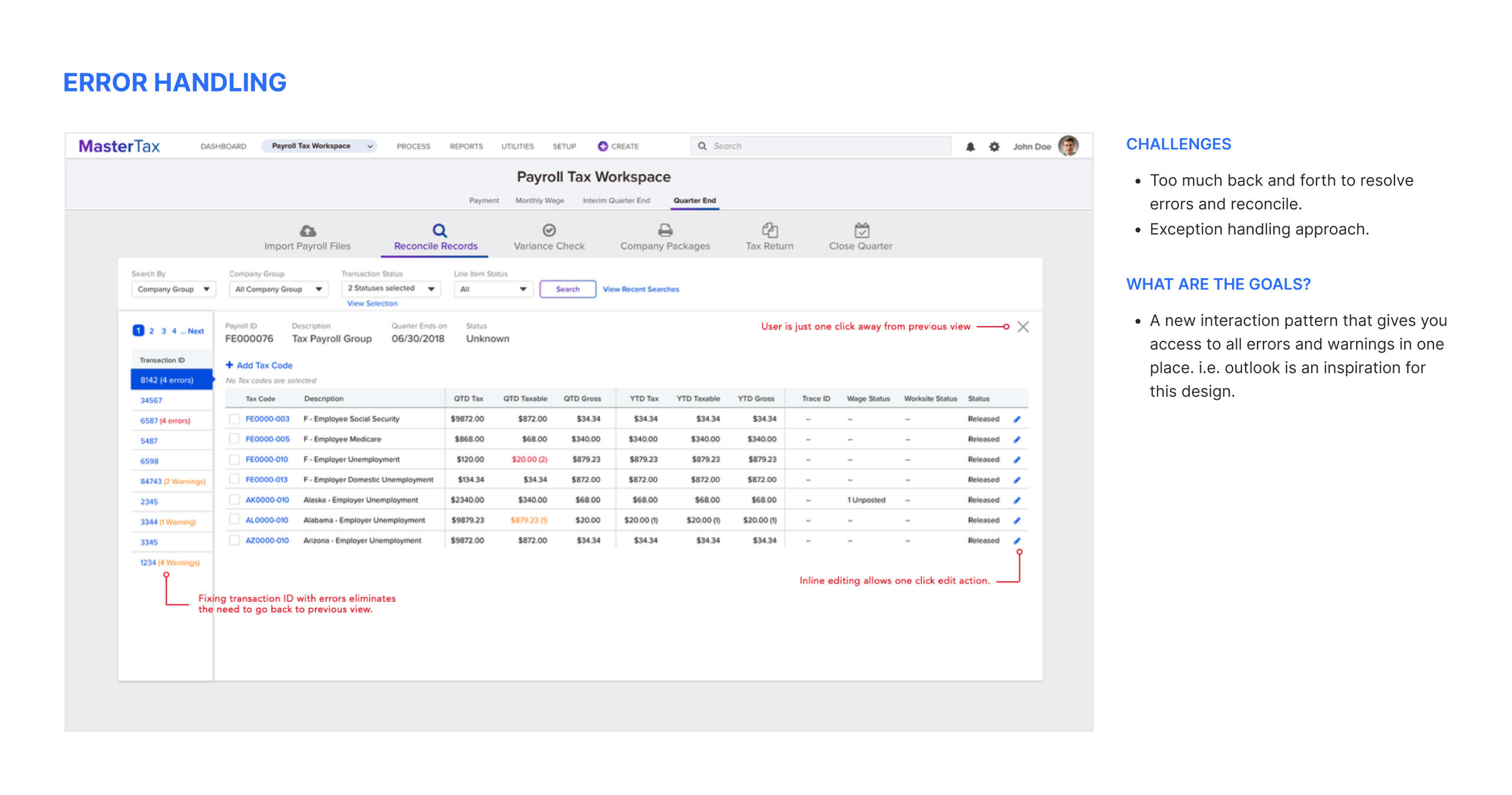The width and height of the screenshot is (1512, 795).
Task: Open the REPORTS menu
Action: point(466,146)
